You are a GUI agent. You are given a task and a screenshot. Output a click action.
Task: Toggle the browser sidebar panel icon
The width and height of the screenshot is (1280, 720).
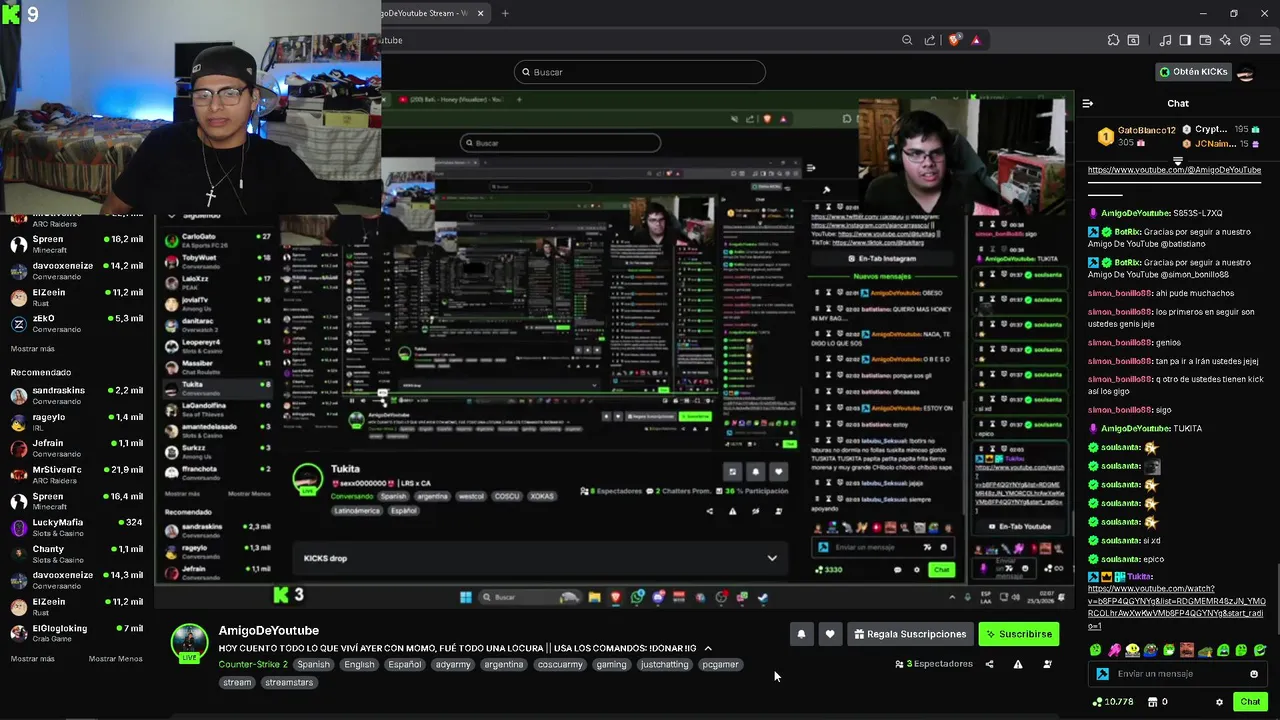[1185, 40]
